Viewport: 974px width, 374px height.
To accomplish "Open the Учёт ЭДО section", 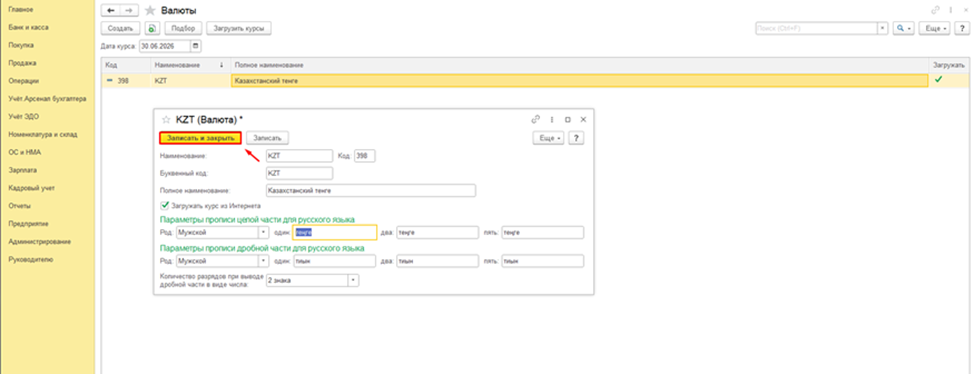I will 23,116.
